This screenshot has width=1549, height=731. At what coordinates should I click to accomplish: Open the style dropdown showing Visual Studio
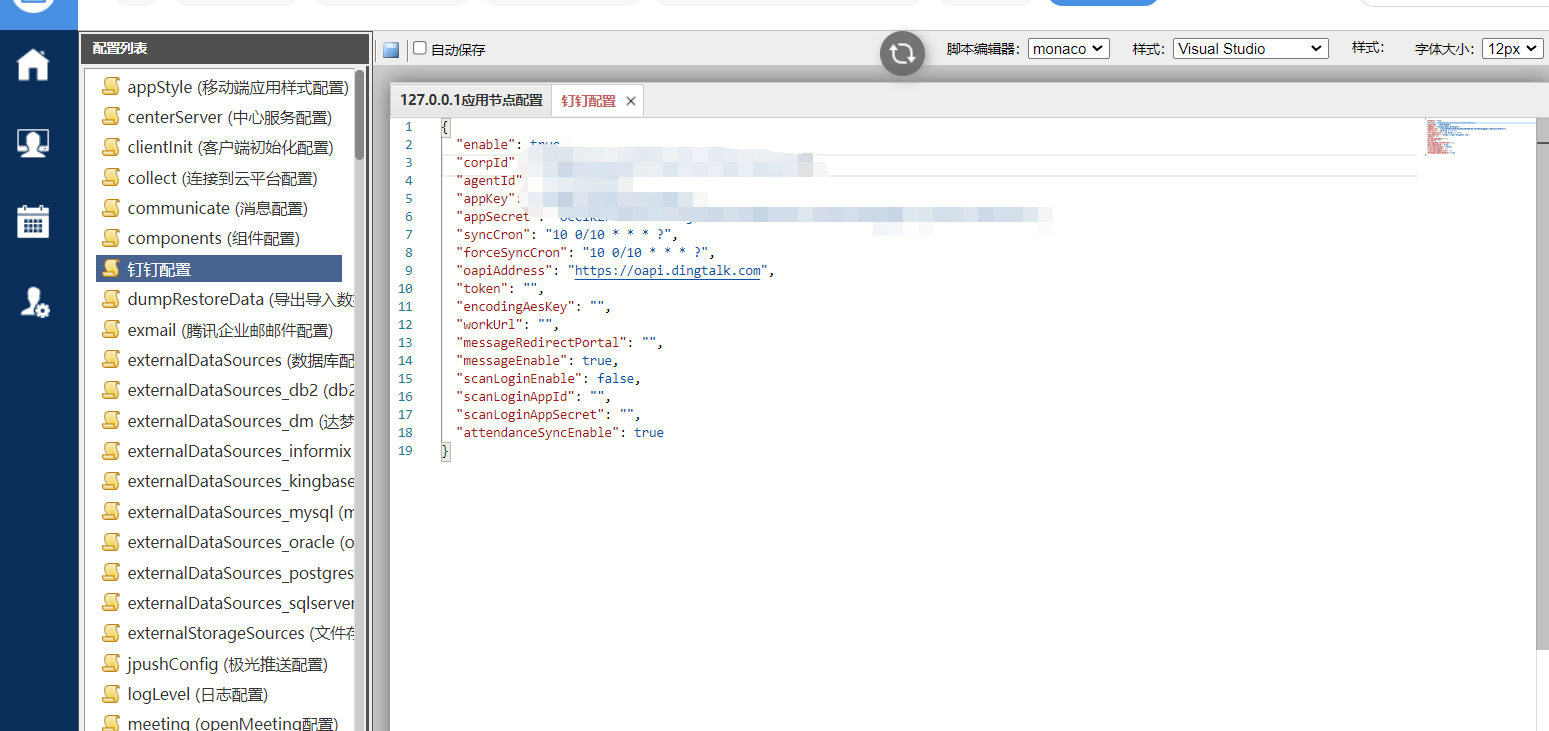click(1250, 48)
